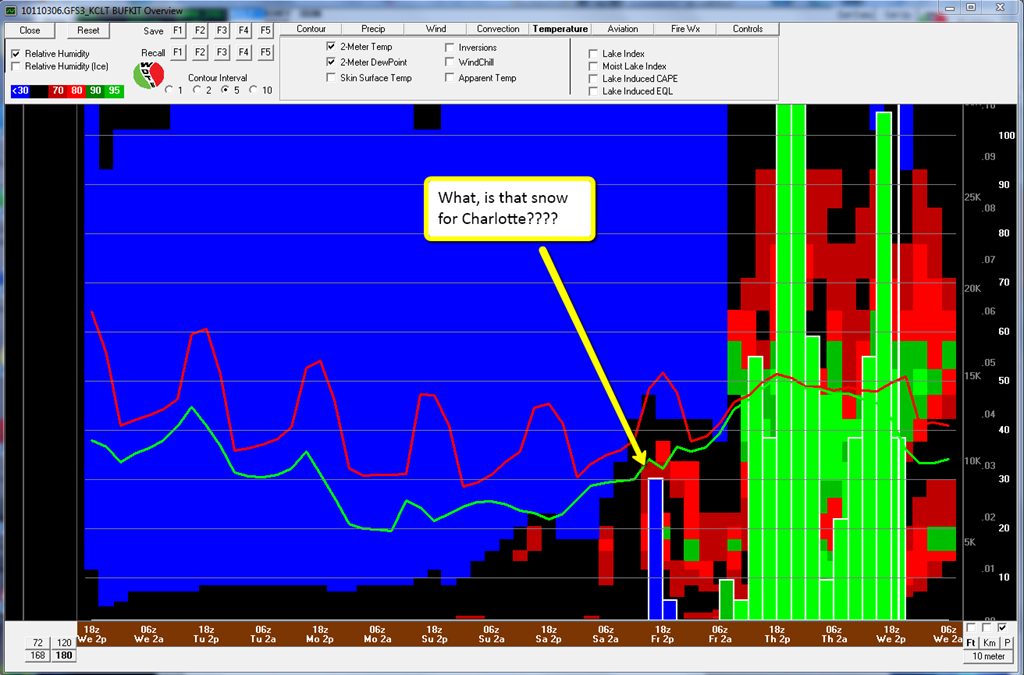Viewport: 1024px width, 675px height.
Task: Set forecast range to 72 hours
Action: click(x=38, y=642)
